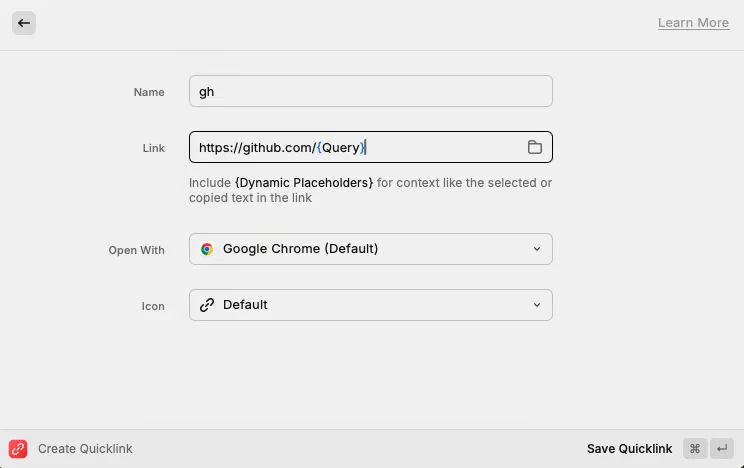Click the Create Quicklink title text
This screenshot has width=744, height=468.
click(85, 449)
